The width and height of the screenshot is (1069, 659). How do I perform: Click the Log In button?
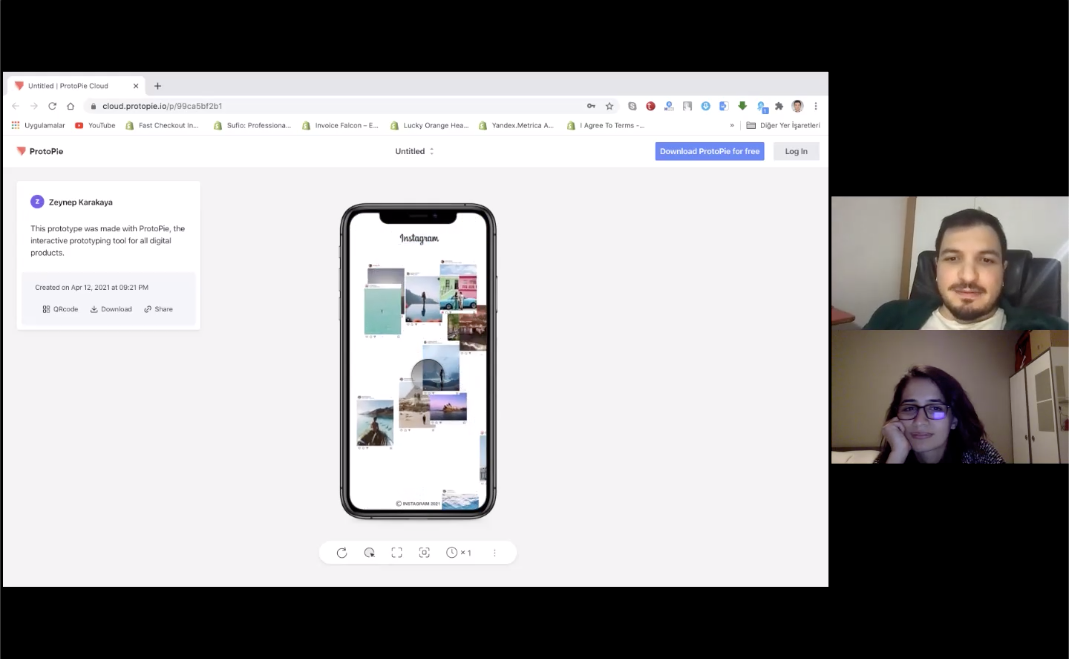(796, 151)
